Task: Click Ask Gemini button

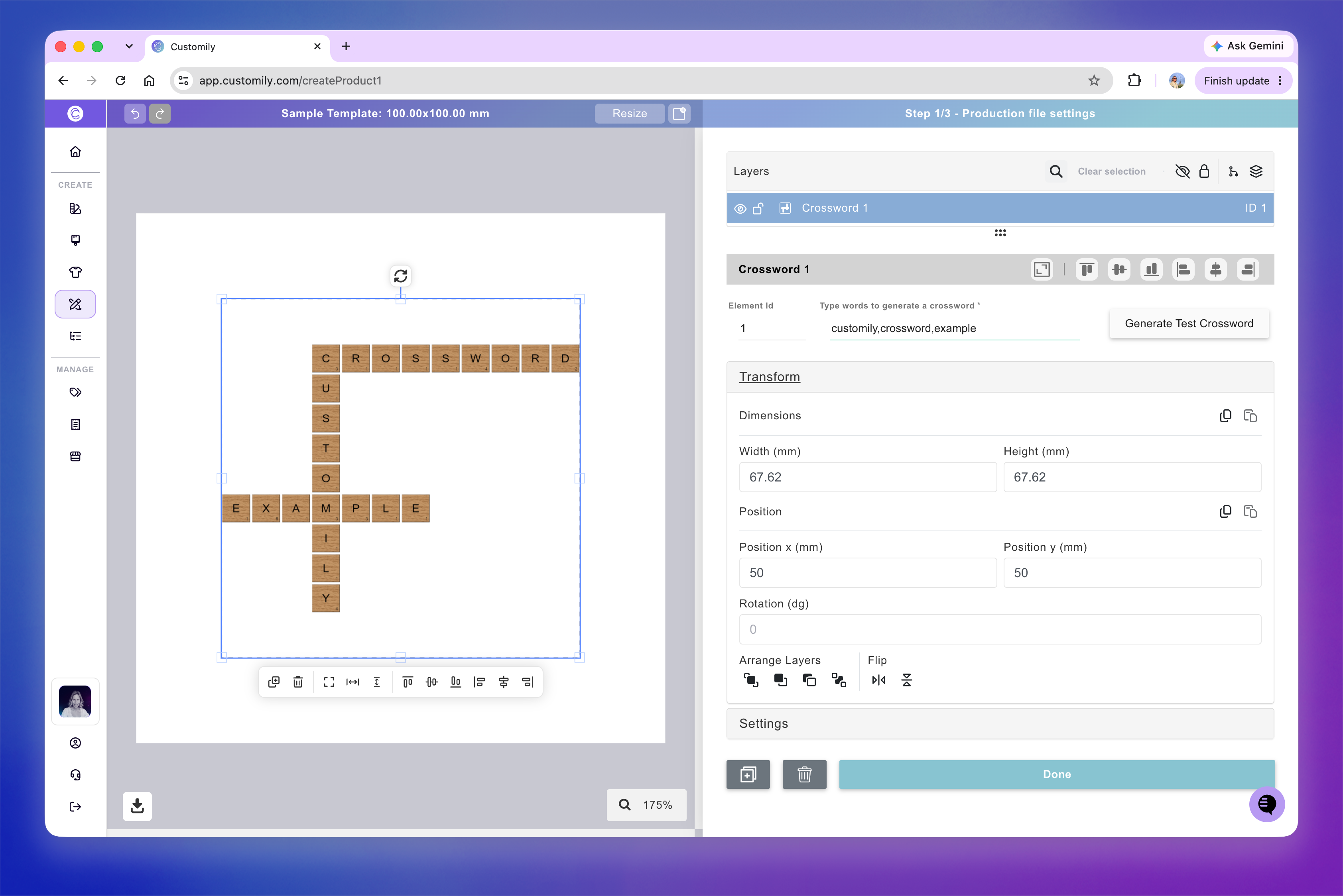Action: 1248,46
